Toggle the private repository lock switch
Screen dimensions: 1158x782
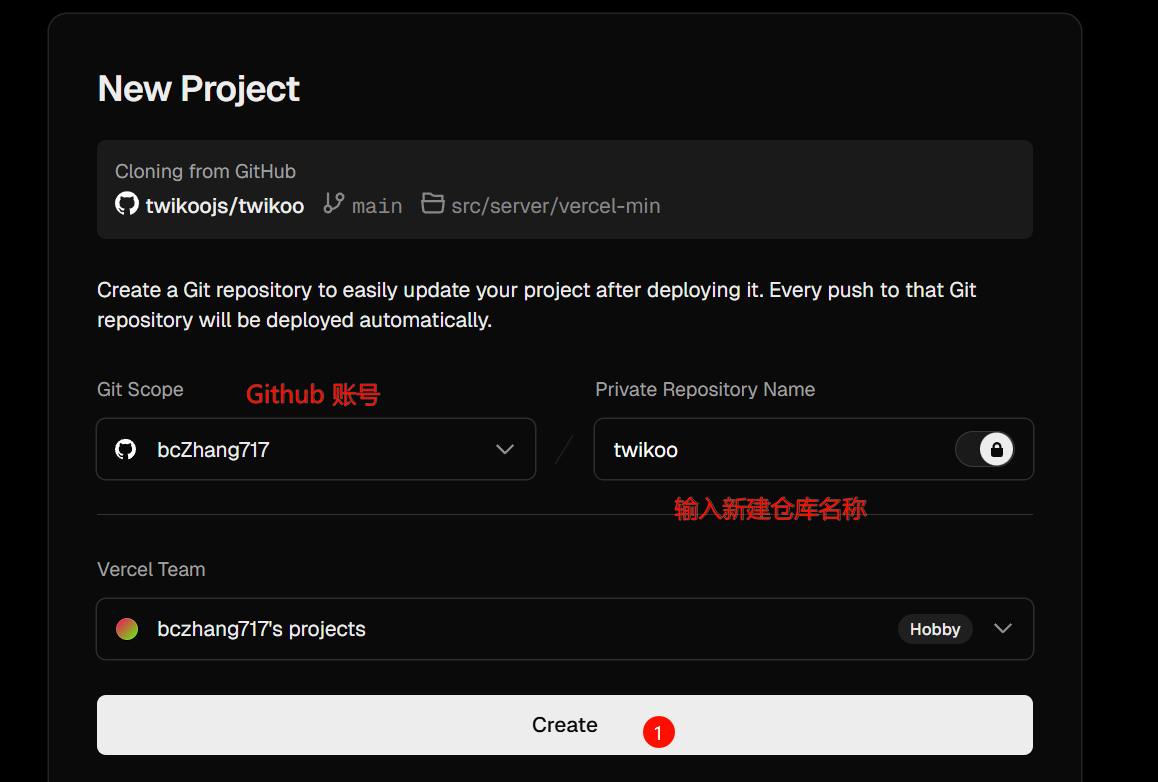(x=984, y=449)
